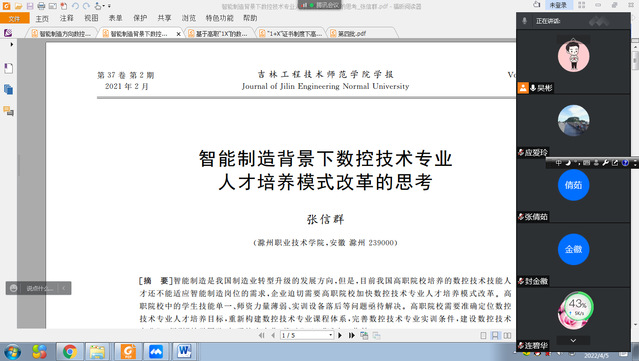
Task: Click the document vertical scrollbar thumb
Action: (x=635, y=60)
